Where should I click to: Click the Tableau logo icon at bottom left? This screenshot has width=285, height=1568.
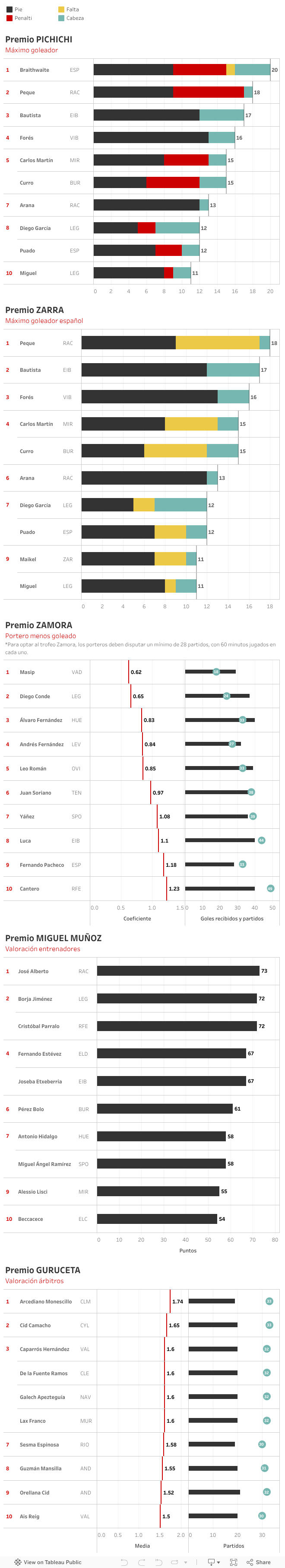pos(18,1562)
